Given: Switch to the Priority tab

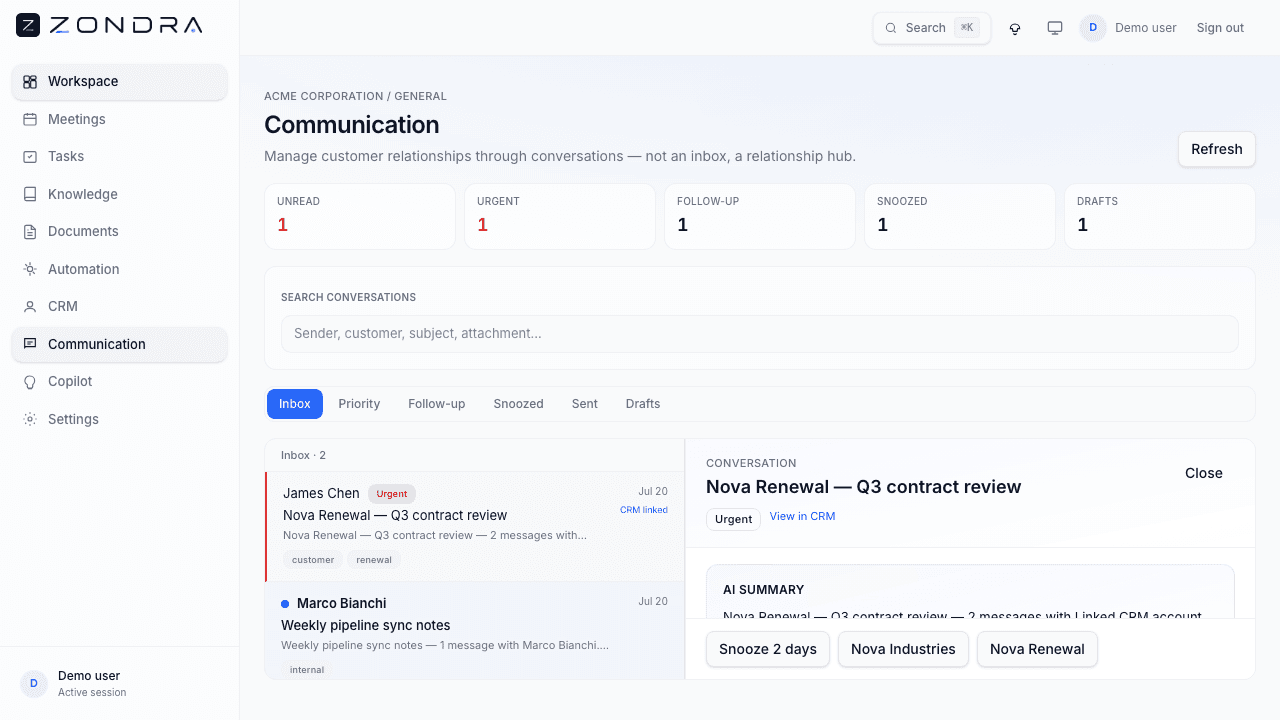Looking at the screenshot, I should pyautogui.click(x=359, y=404).
